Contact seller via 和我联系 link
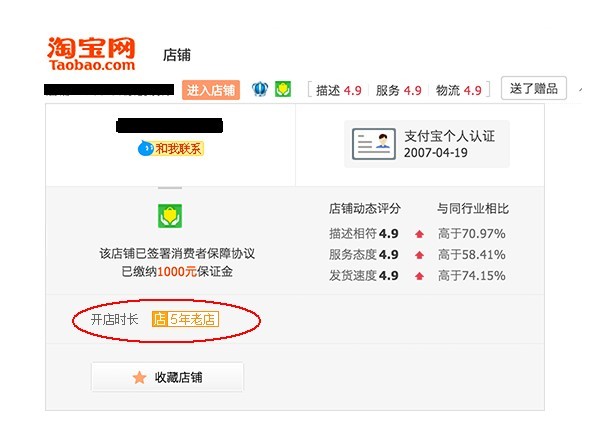 point(179,149)
